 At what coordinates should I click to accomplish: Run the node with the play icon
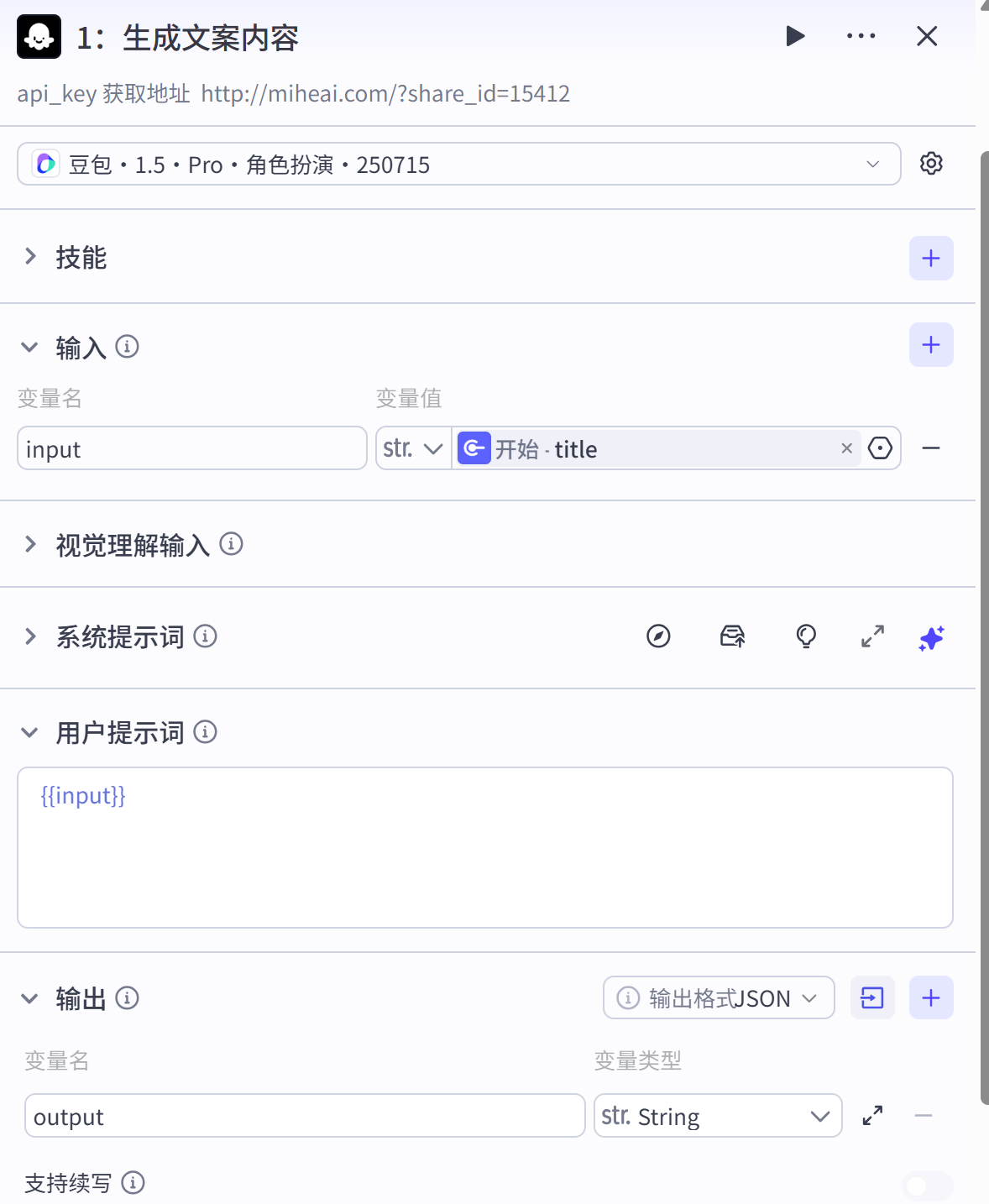tap(795, 36)
